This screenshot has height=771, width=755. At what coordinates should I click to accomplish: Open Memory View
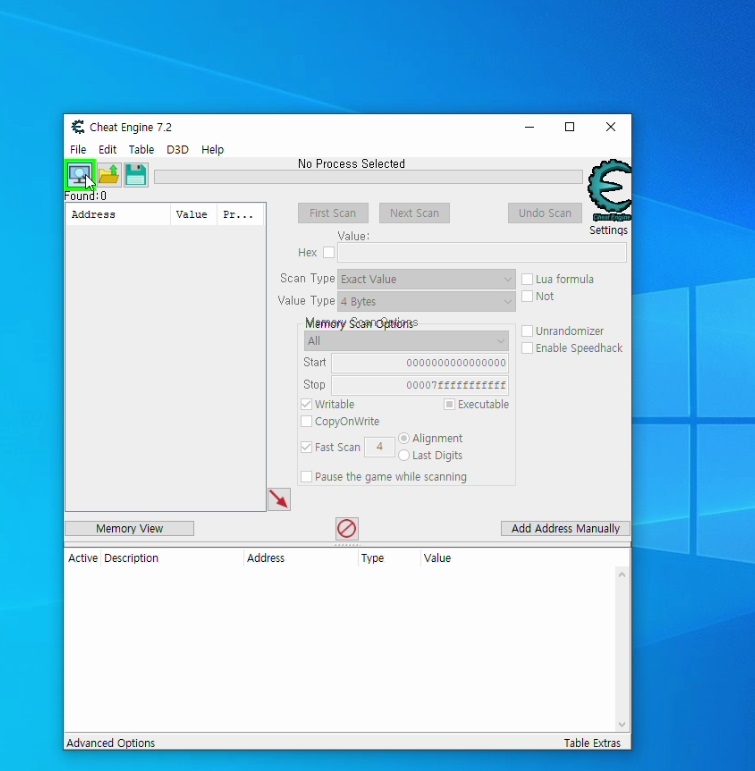(x=129, y=529)
